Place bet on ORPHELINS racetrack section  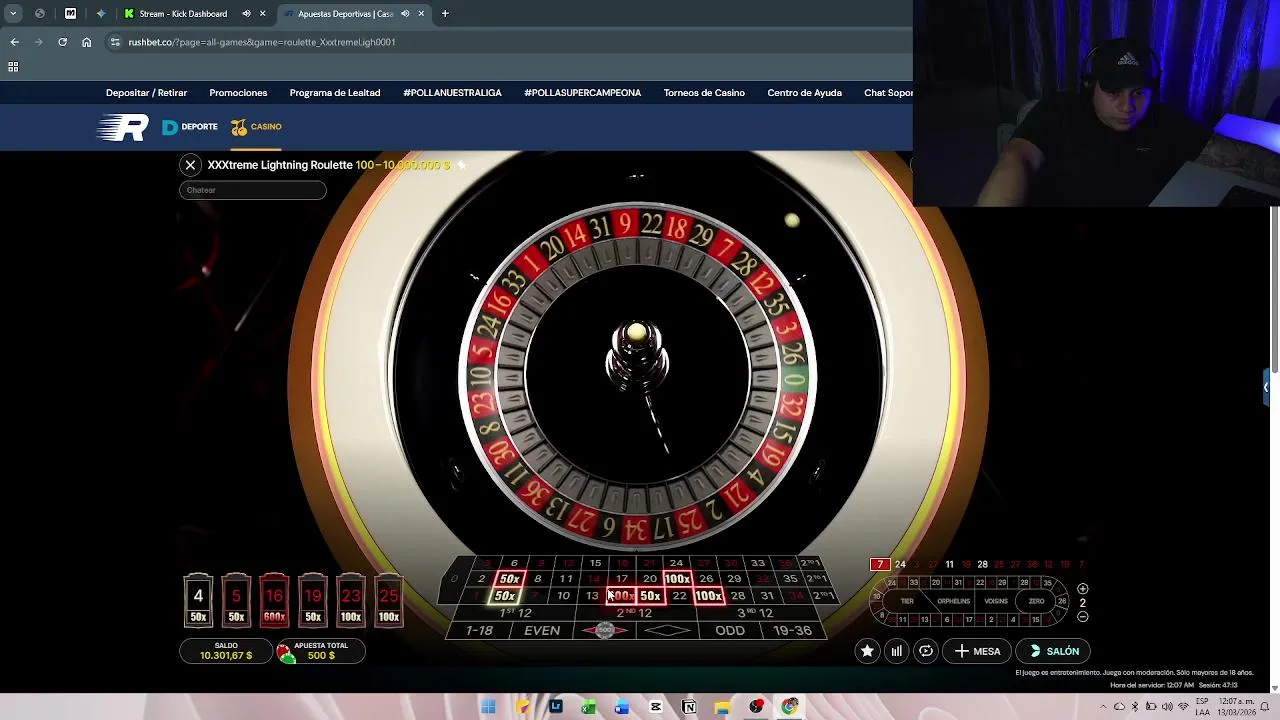pyautogui.click(x=953, y=601)
